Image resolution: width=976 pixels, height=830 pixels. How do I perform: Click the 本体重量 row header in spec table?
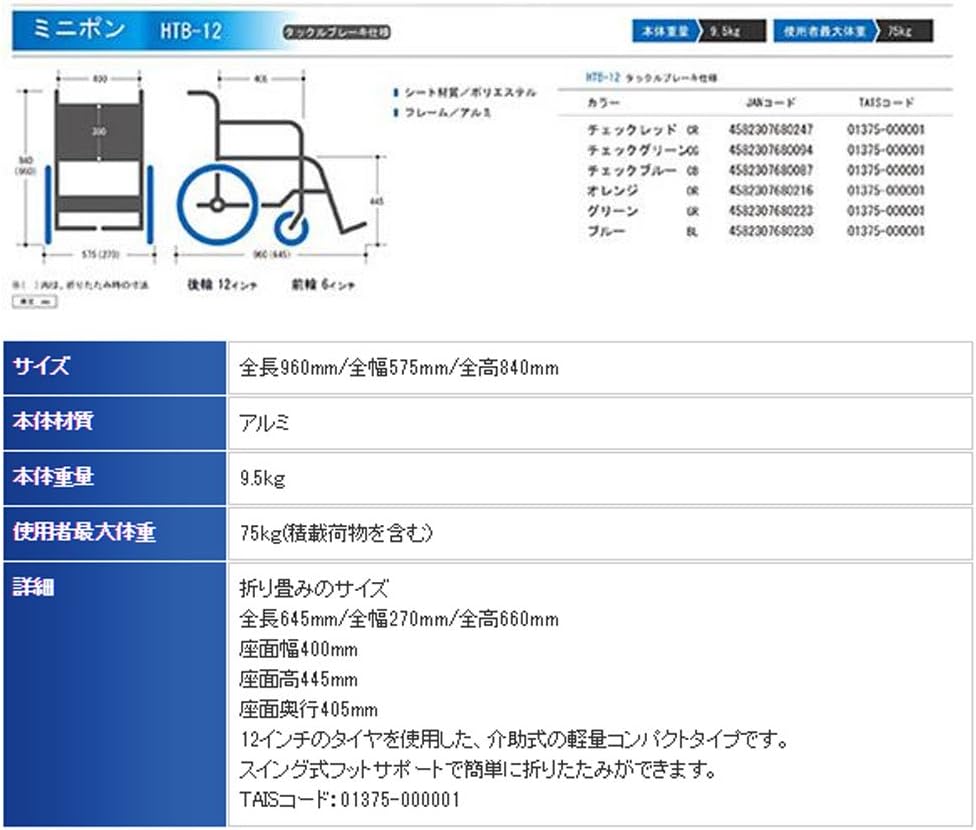tap(115, 478)
